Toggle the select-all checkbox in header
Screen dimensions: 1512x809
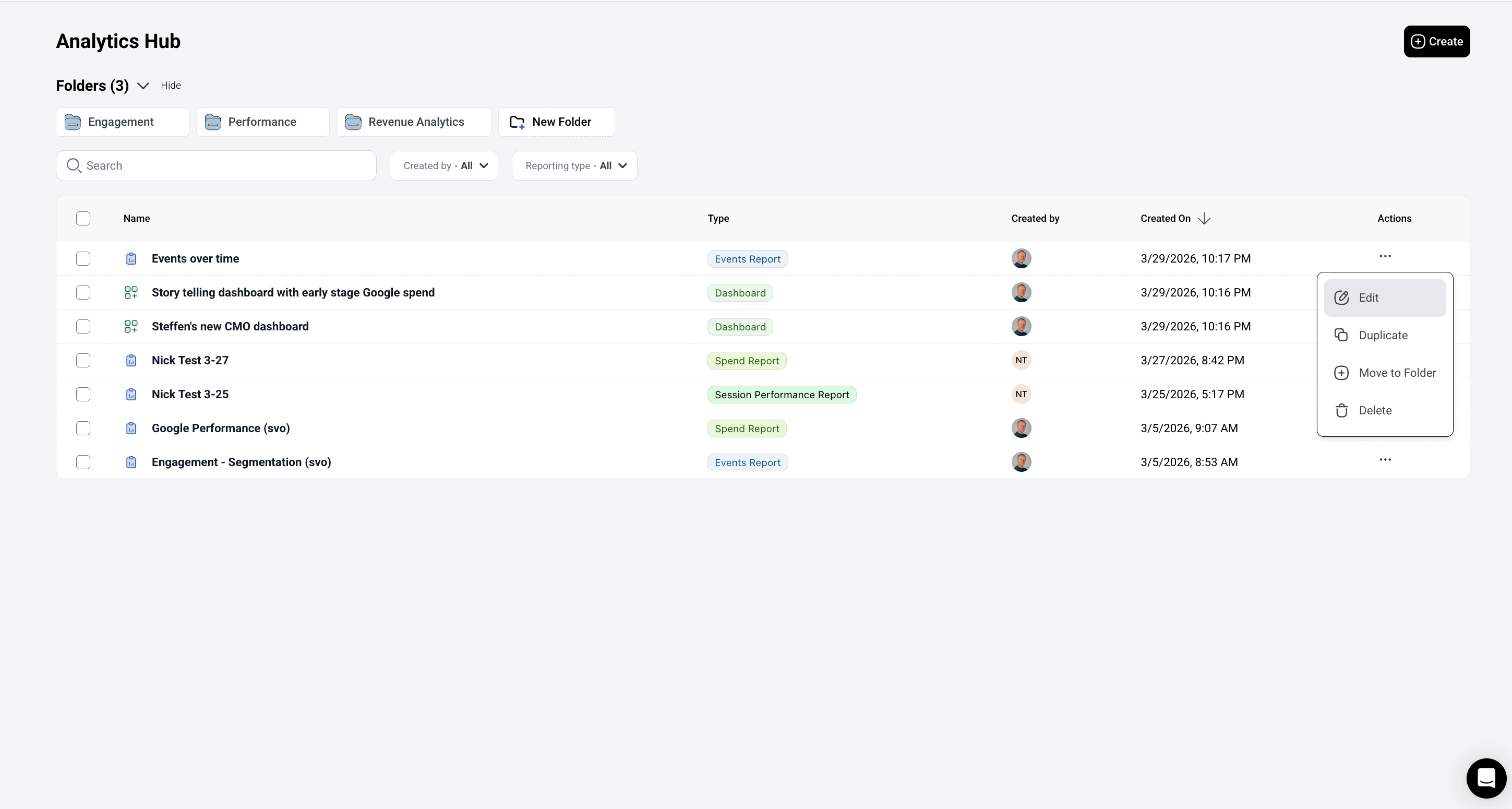tap(83, 218)
